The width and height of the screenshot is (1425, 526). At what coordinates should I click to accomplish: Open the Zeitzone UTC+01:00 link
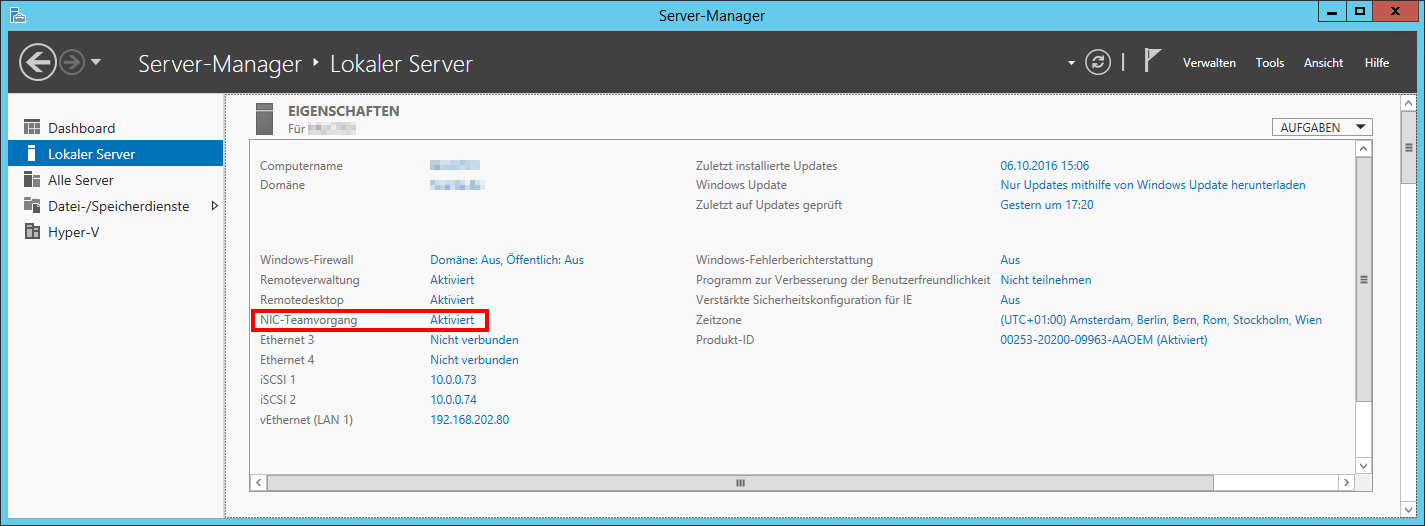(x=1160, y=320)
